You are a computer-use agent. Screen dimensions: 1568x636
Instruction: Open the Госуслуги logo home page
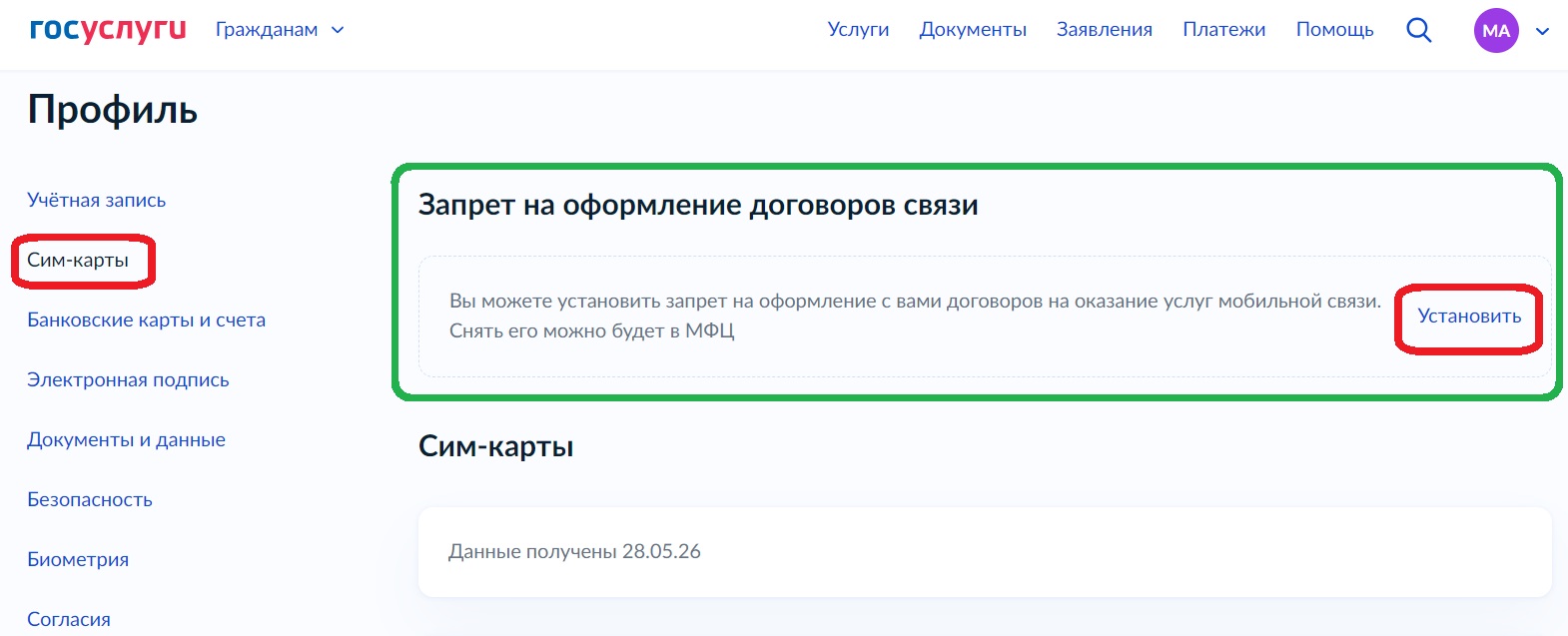point(108,30)
